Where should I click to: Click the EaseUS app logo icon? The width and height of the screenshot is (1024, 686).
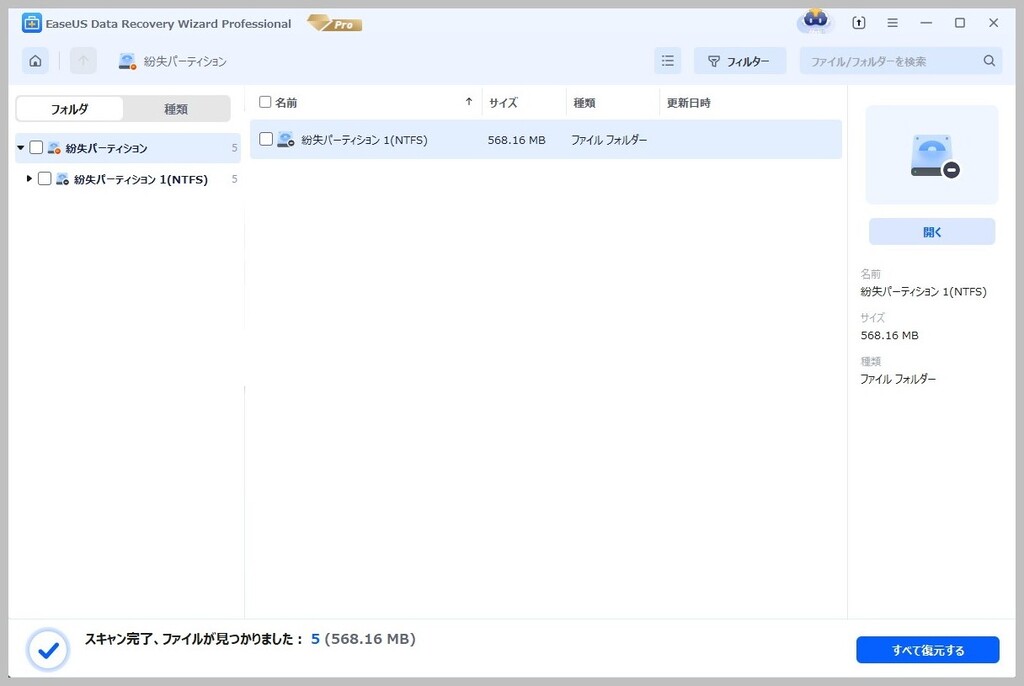coord(31,24)
